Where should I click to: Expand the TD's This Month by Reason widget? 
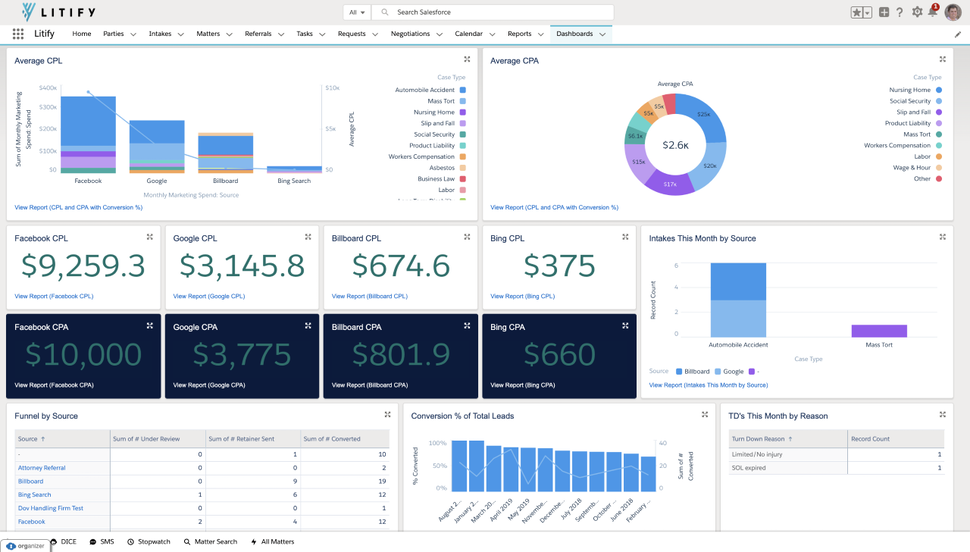tap(943, 415)
